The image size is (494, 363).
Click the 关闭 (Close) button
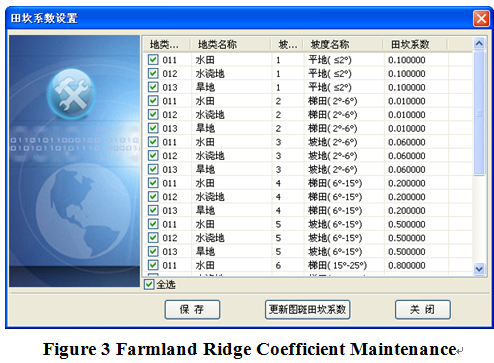[x=423, y=310]
